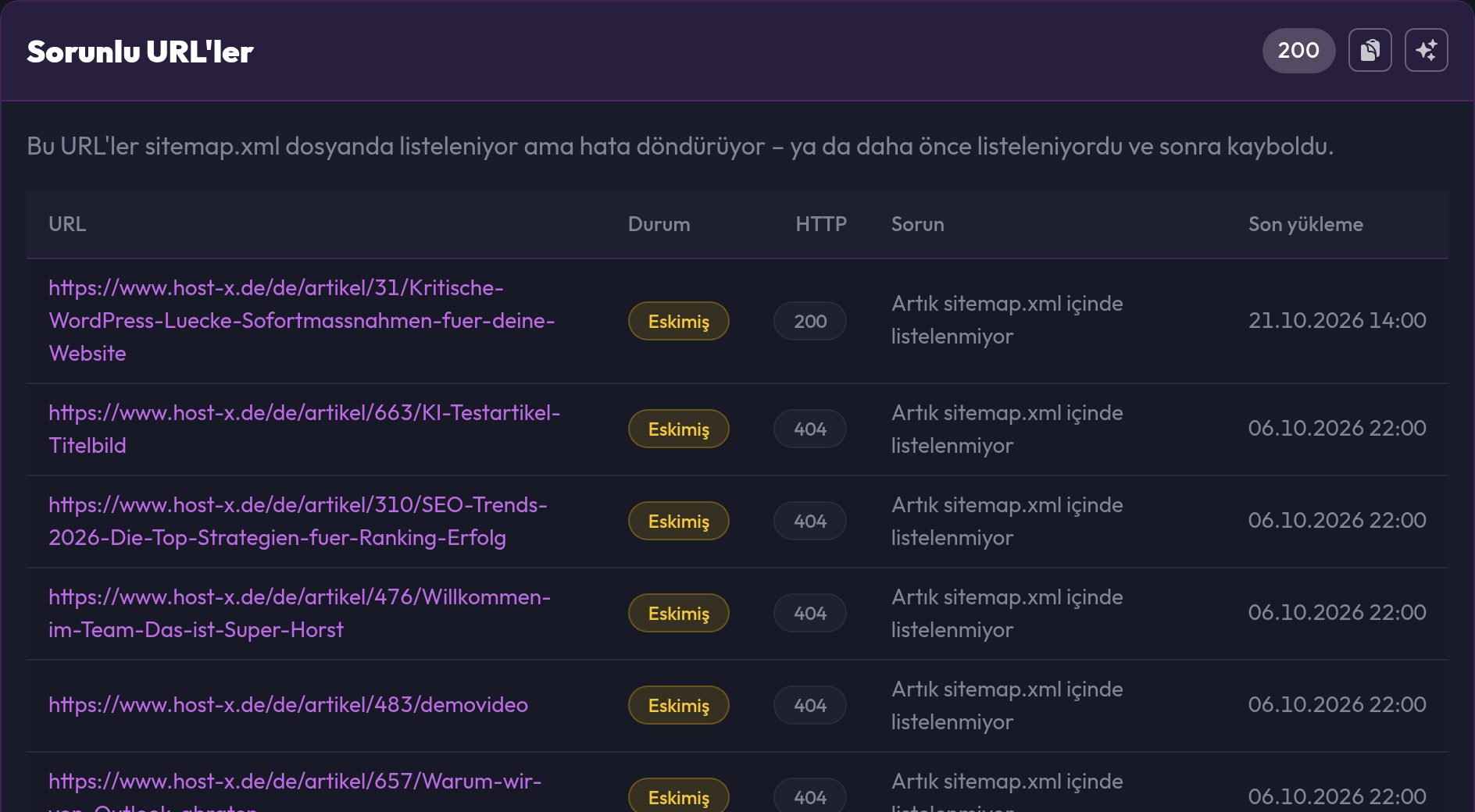Click the 404 code in Willkommen-im-Team row
1475x812 pixels.
pyautogui.click(x=810, y=613)
